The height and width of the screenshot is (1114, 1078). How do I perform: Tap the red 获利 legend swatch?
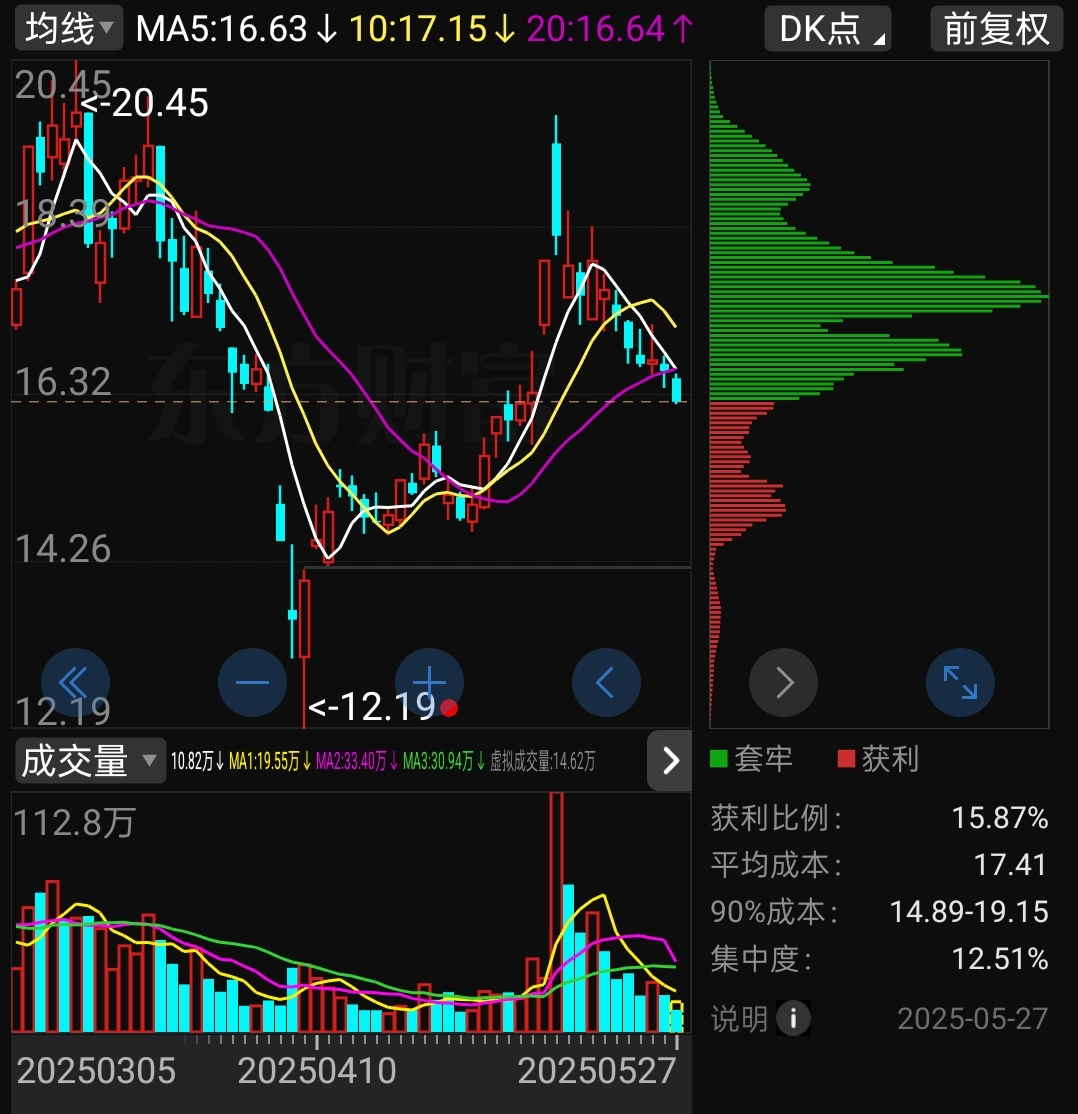coord(846,759)
